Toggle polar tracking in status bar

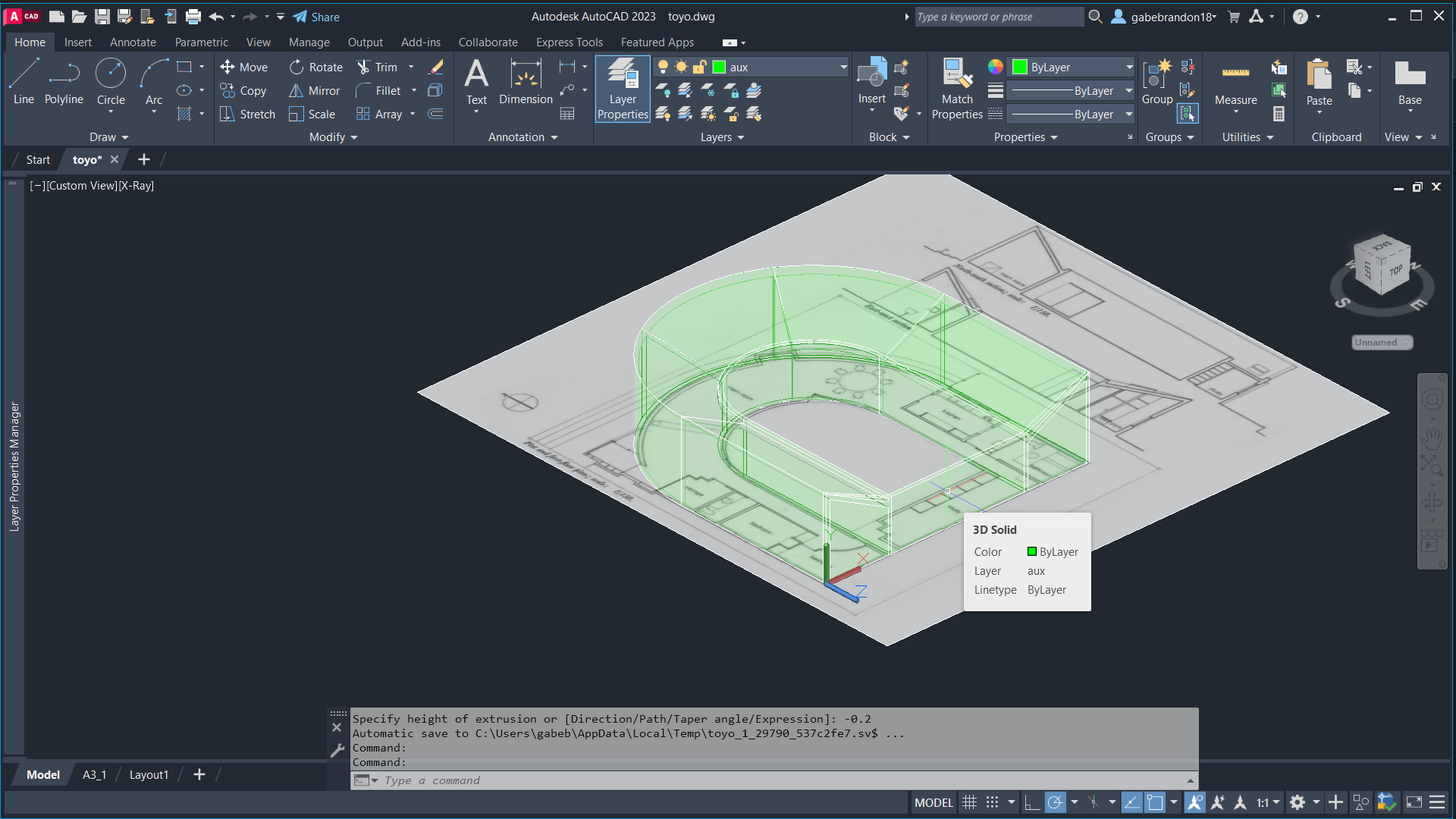coord(1055,802)
